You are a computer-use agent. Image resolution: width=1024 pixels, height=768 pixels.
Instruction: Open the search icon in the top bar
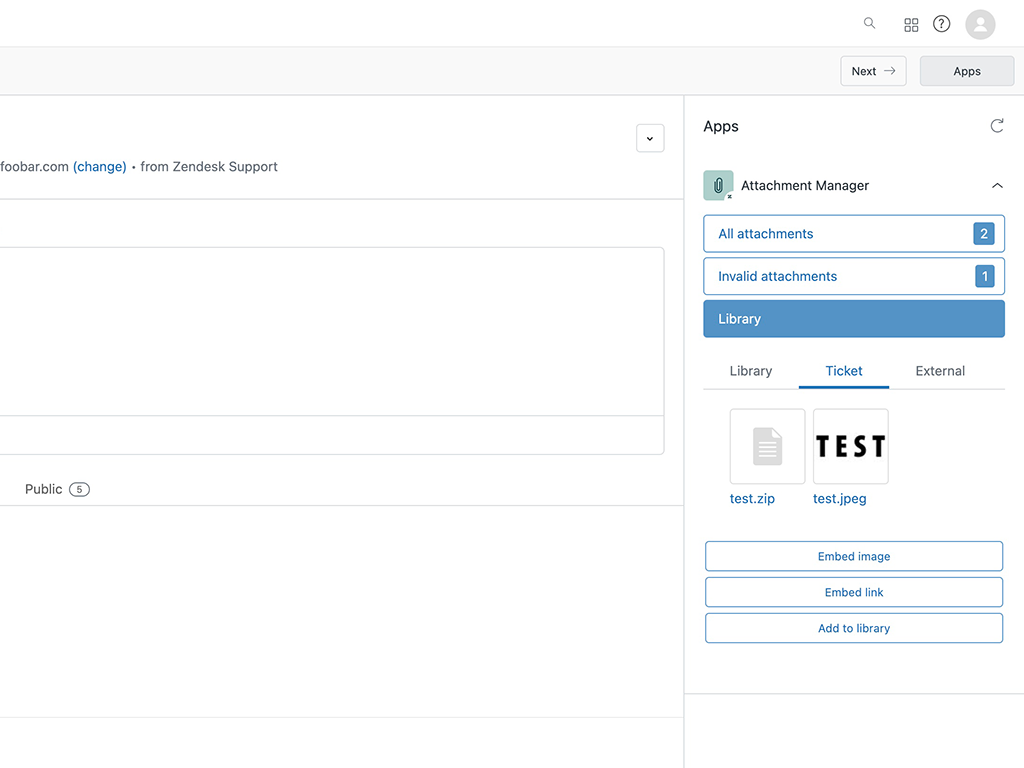click(869, 23)
